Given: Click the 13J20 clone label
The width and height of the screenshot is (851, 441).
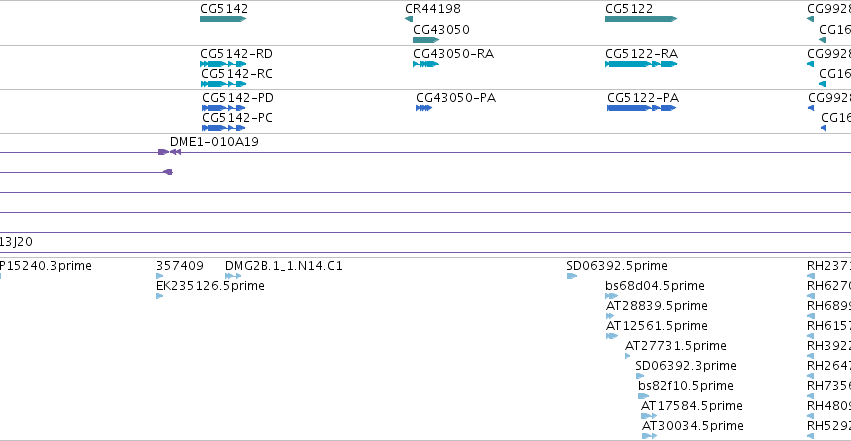Looking at the screenshot, I should 16,241.
